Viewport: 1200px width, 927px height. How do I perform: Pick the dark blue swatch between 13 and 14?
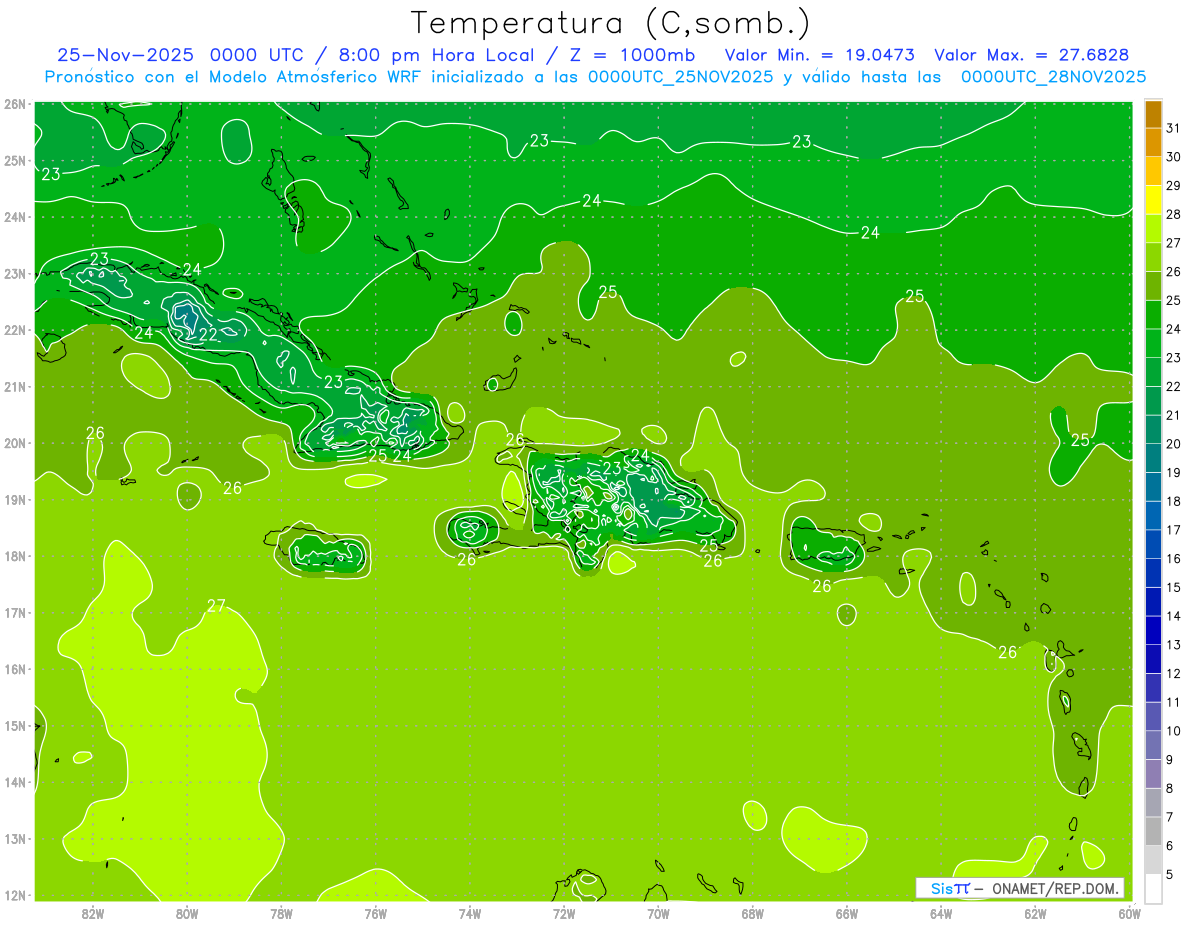1153,630
